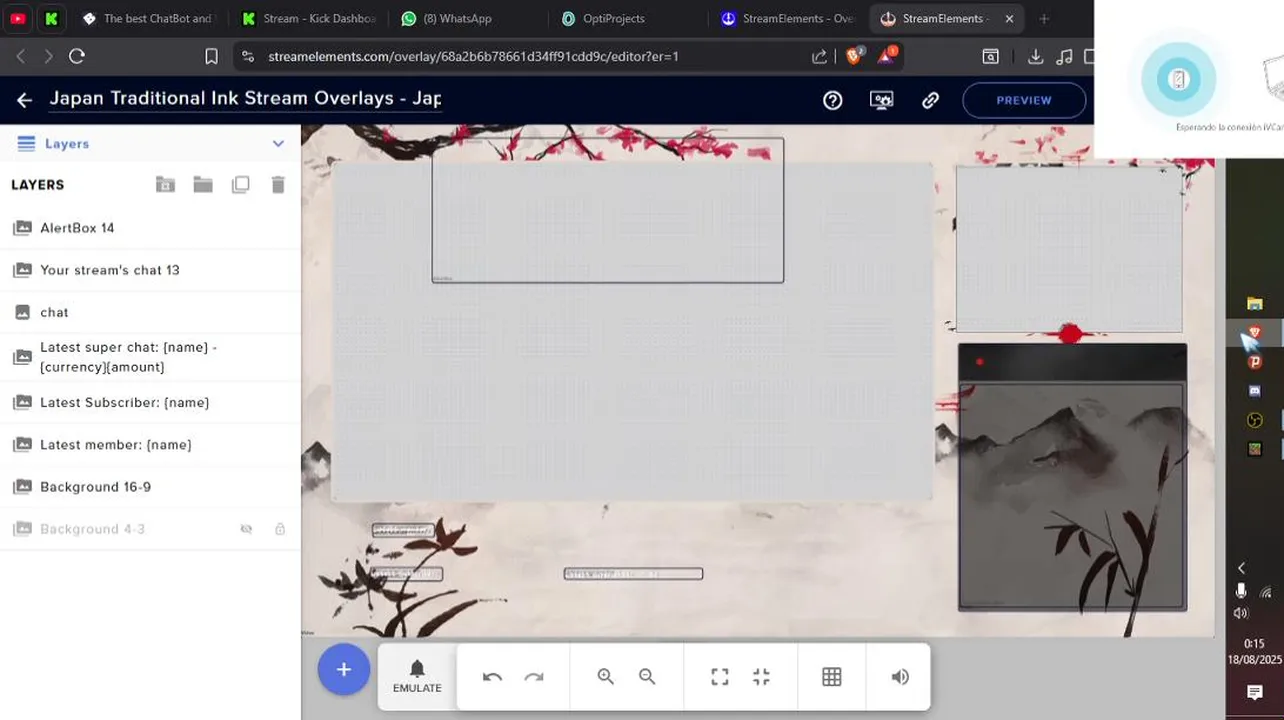Select the Your stream's chat 13 layer

pyautogui.click(x=150, y=270)
